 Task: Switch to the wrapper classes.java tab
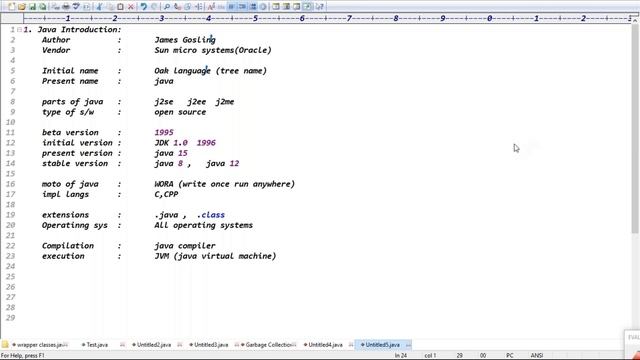pos(40,345)
